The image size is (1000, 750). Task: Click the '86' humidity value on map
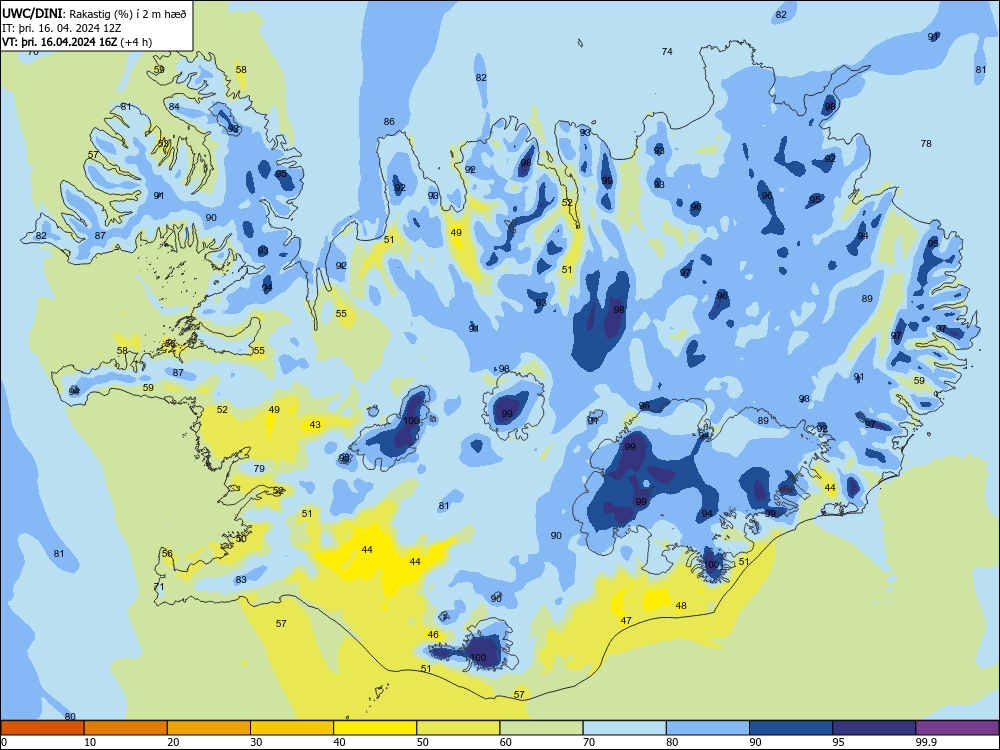389,121
